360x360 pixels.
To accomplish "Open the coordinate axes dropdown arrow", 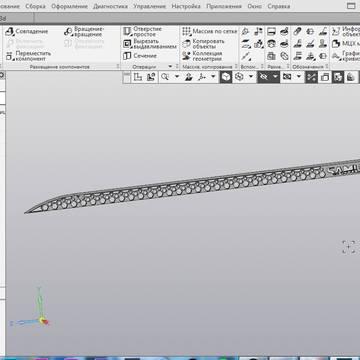I will 213,77.
